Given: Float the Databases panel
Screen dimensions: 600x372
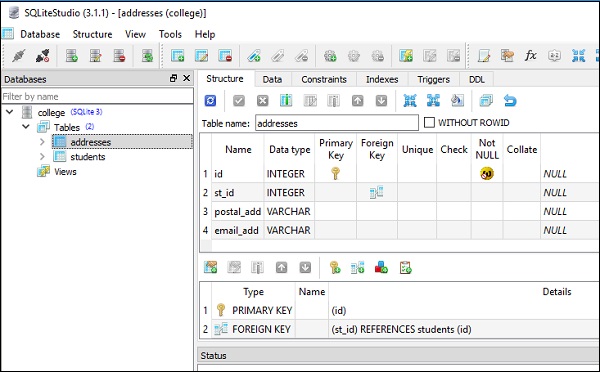Looking at the screenshot, I should 173,78.
